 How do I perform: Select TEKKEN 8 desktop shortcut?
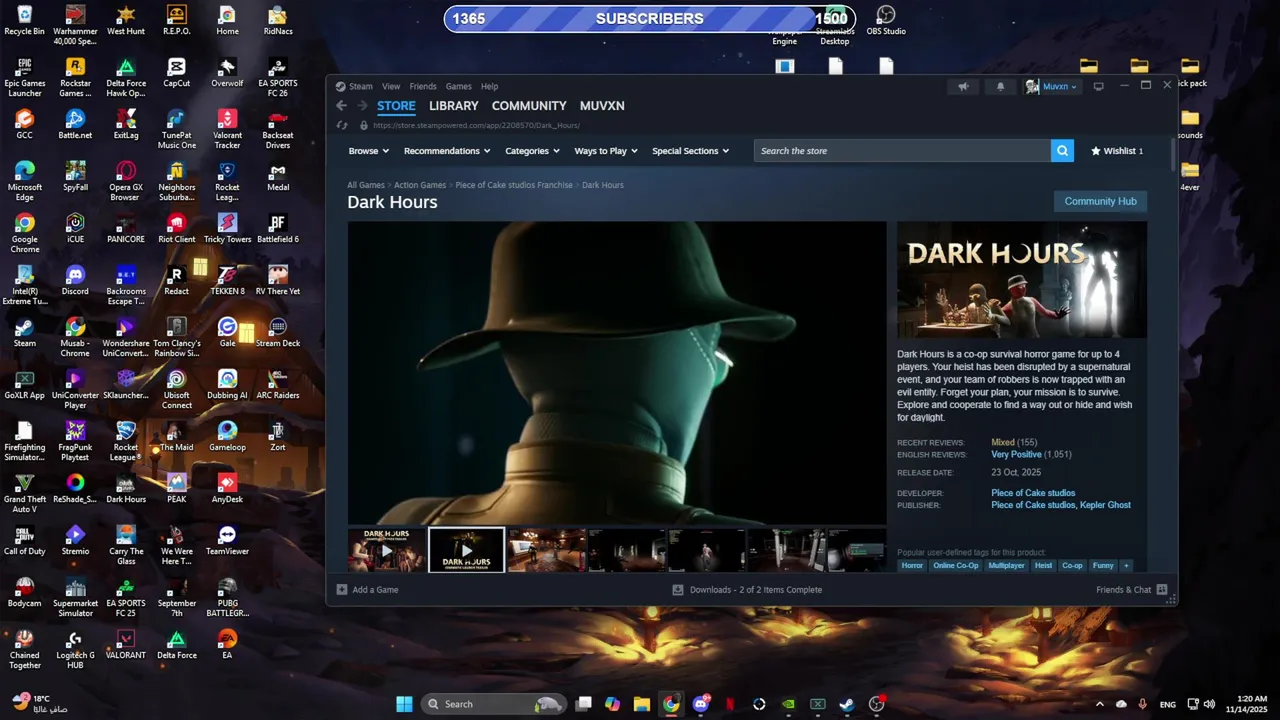227,280
